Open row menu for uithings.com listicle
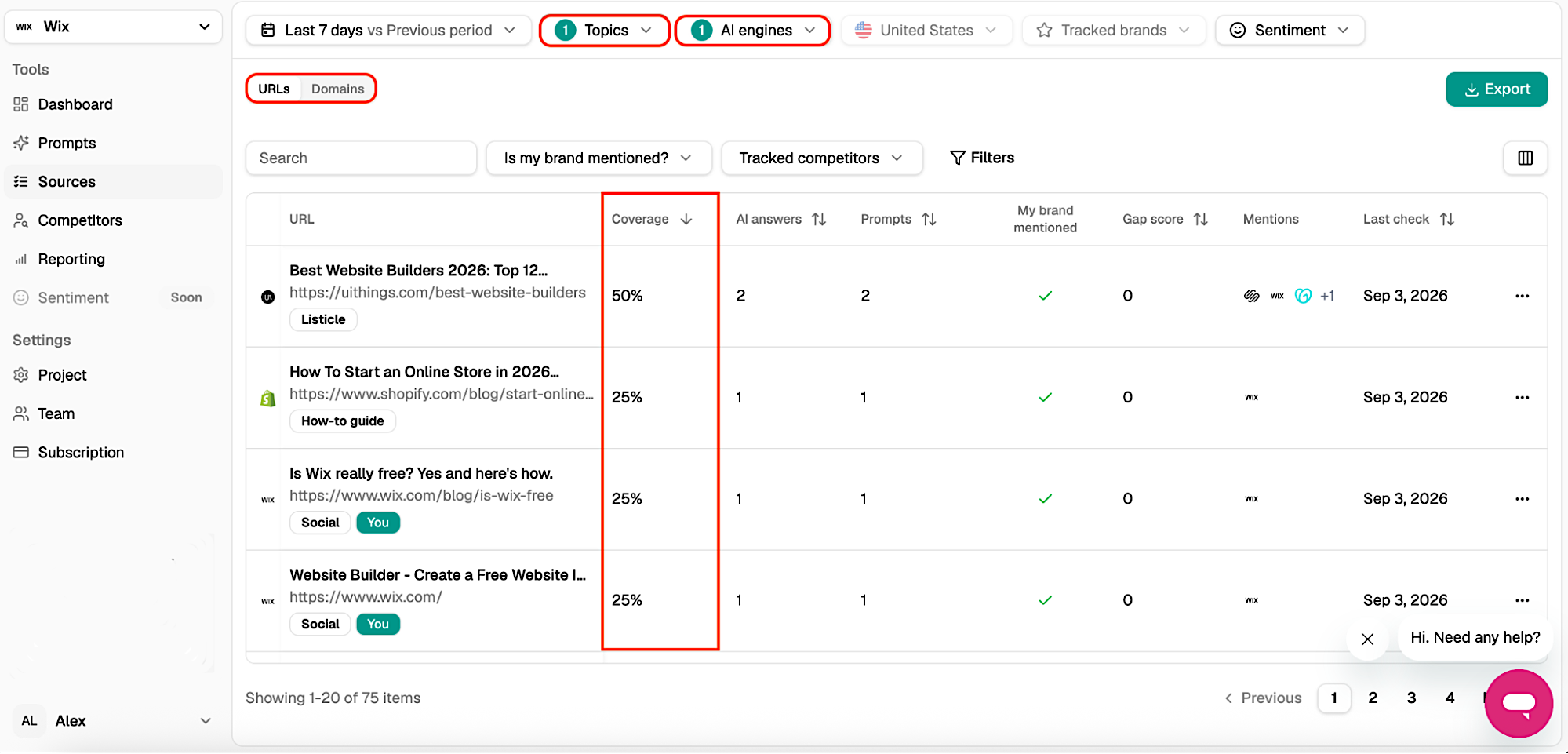This screenshot has height=754, width=1568. click(x=1522, y=296)
